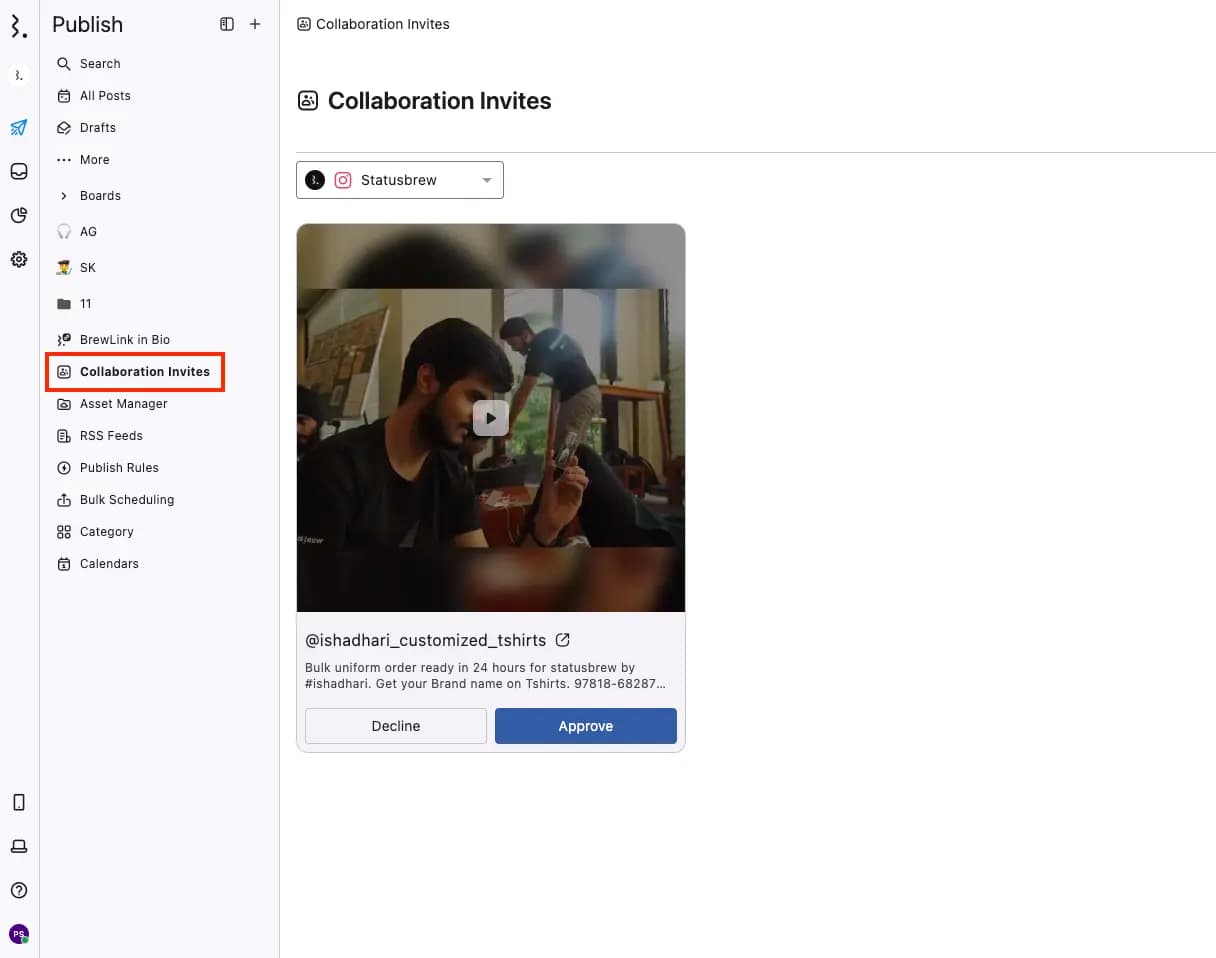Select Collaboration Invites in the sidebar
The width and height of the screenshot is (1216, 958).
(x=135, y=372)
